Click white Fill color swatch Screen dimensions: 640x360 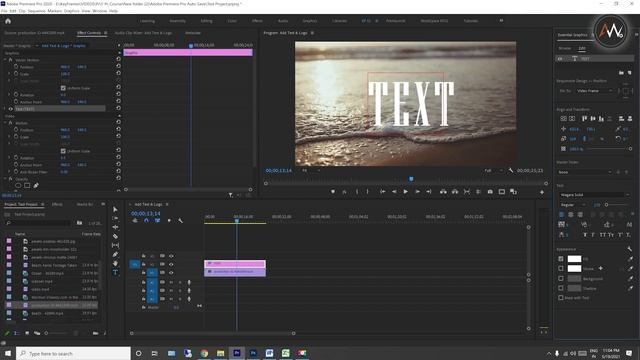coord(574,259)
